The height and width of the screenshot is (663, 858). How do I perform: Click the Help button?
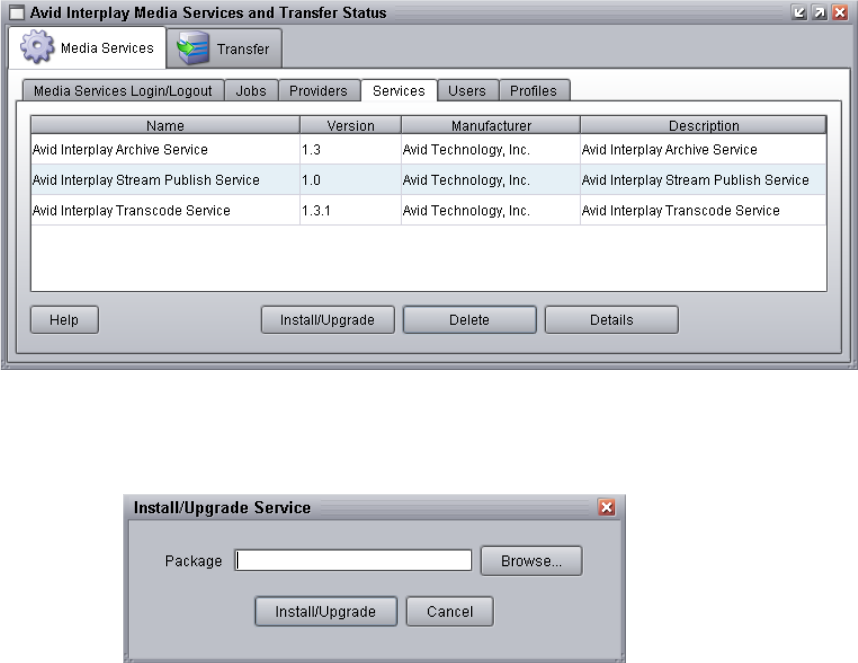65,320
